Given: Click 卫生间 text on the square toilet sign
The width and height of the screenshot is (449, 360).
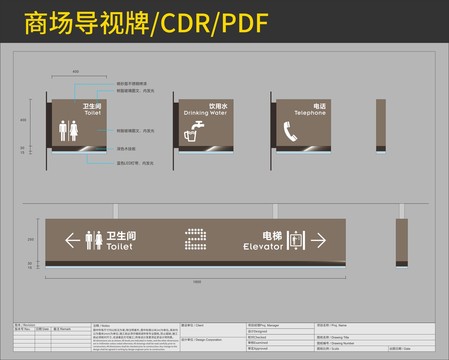Looking at the screenshot, I should (x=92, y=106).
